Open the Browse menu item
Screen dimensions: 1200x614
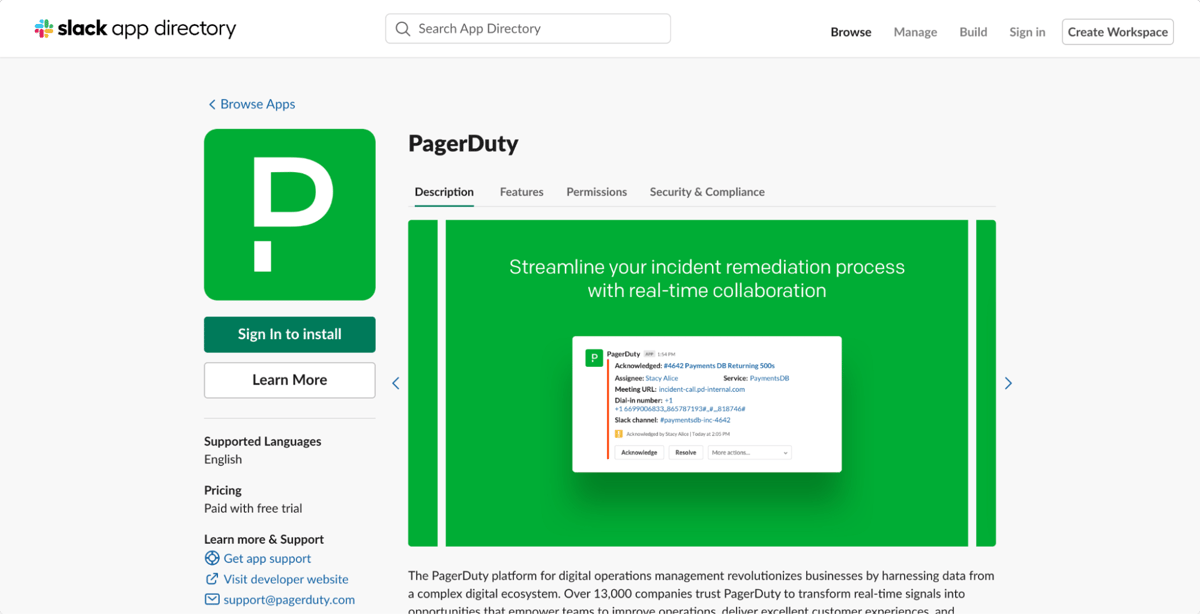851,32
